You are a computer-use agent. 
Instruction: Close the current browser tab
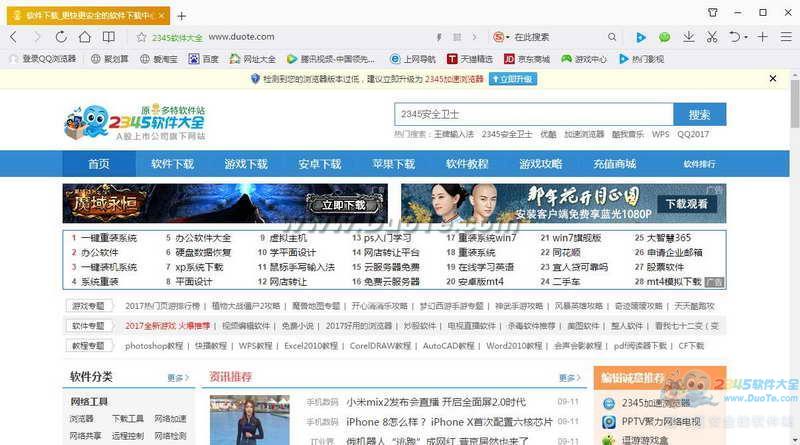pos(161,16)
